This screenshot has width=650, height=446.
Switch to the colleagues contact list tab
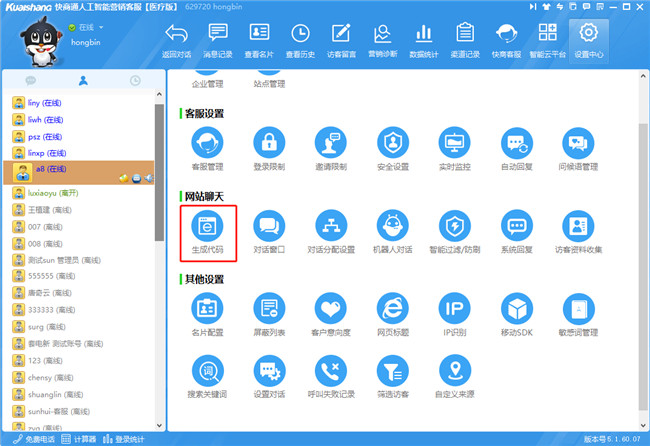83,80
